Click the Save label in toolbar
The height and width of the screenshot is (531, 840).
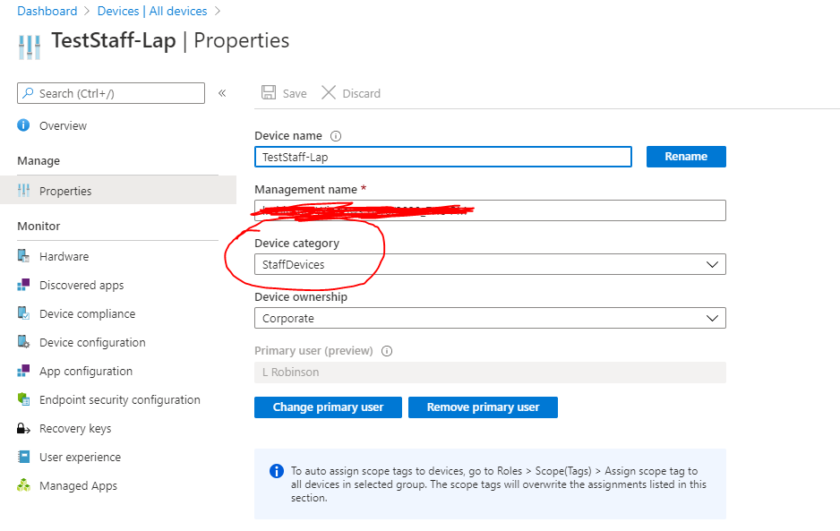click(x=295, y=93)
